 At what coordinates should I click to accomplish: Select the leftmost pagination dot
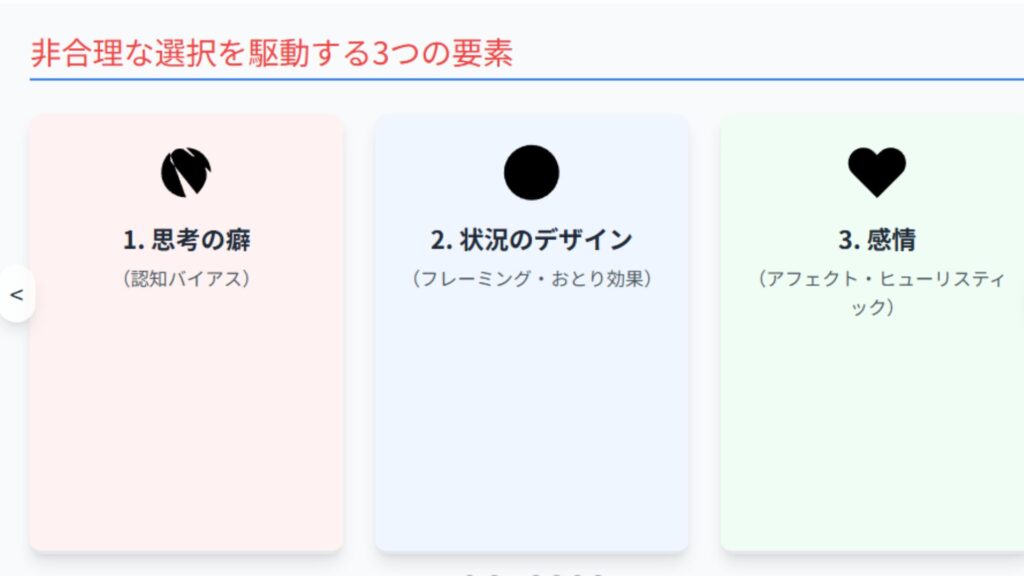468,574
